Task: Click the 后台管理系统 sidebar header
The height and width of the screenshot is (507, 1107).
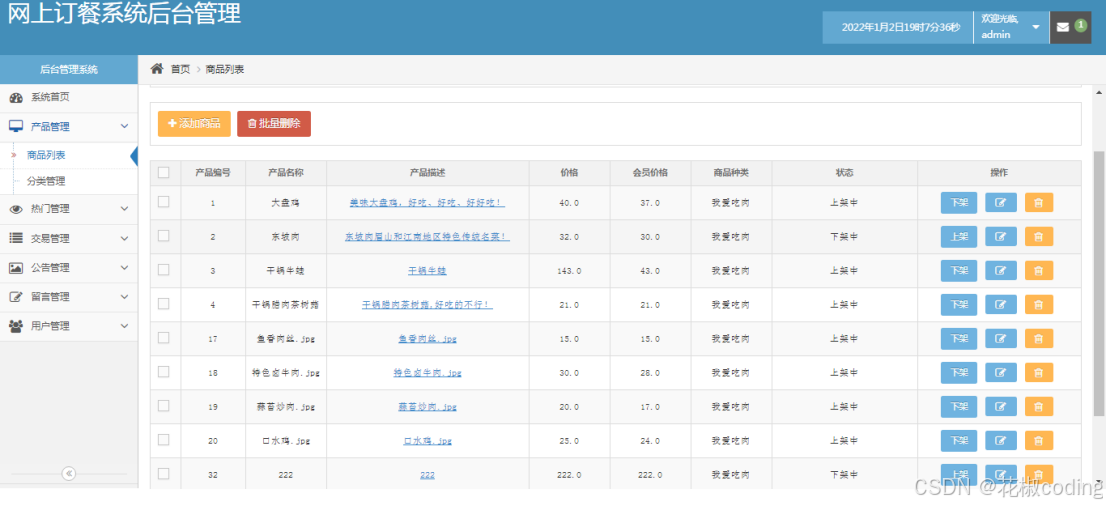Action: click(69, 69)
